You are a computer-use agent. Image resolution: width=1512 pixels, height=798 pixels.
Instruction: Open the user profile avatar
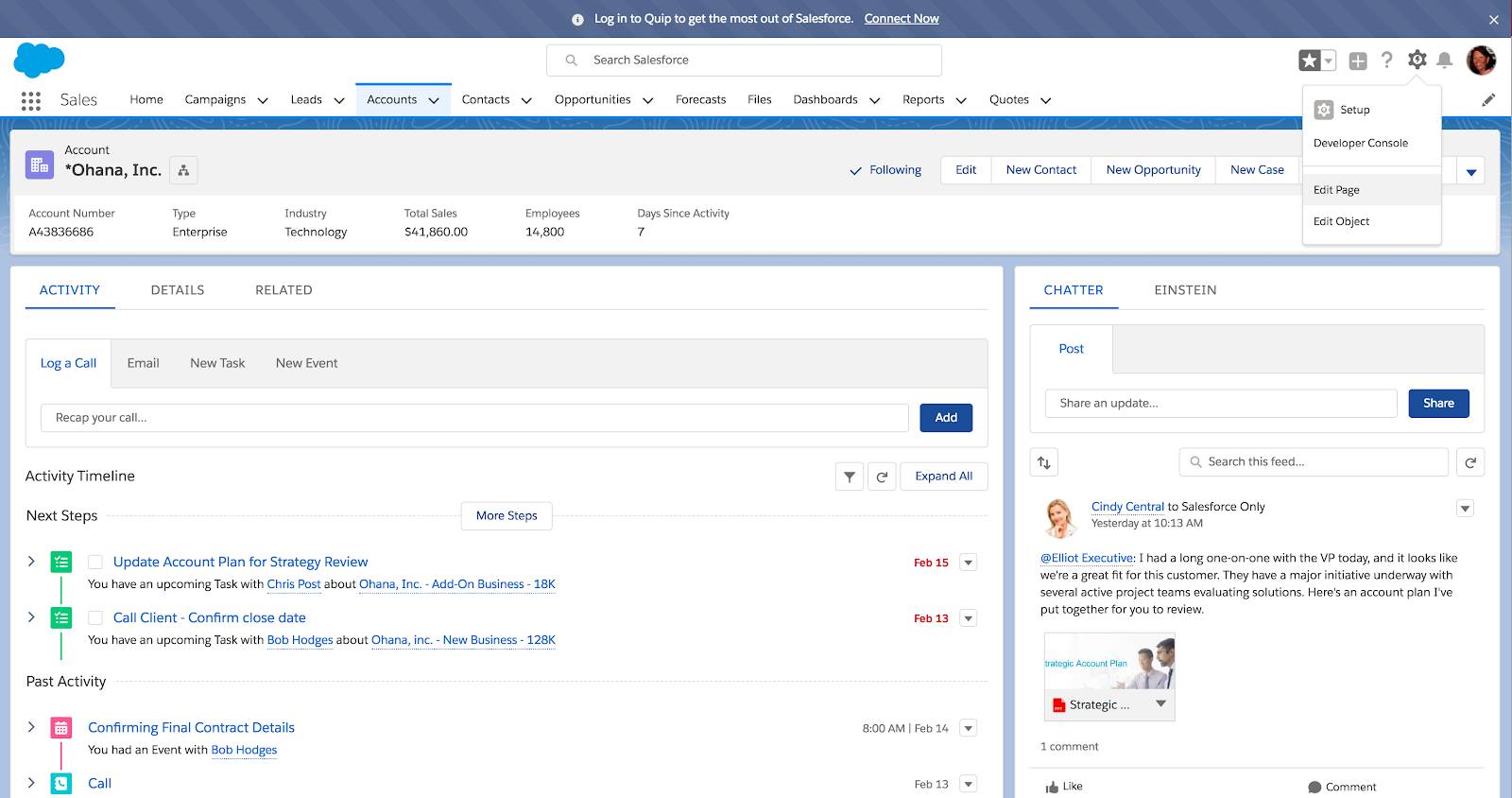pos(1481,61)
